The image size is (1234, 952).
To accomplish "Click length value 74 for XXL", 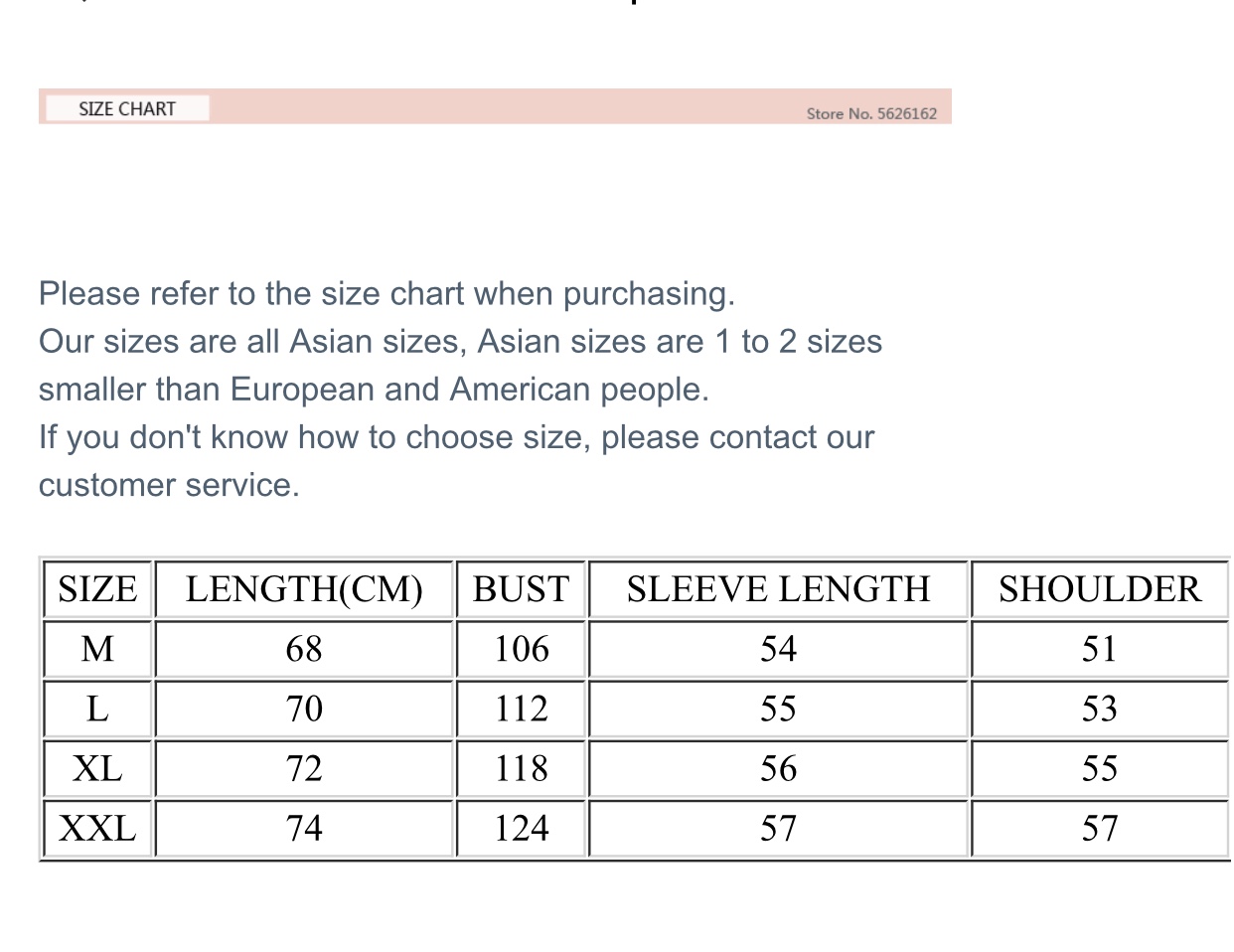I will 304,828.
